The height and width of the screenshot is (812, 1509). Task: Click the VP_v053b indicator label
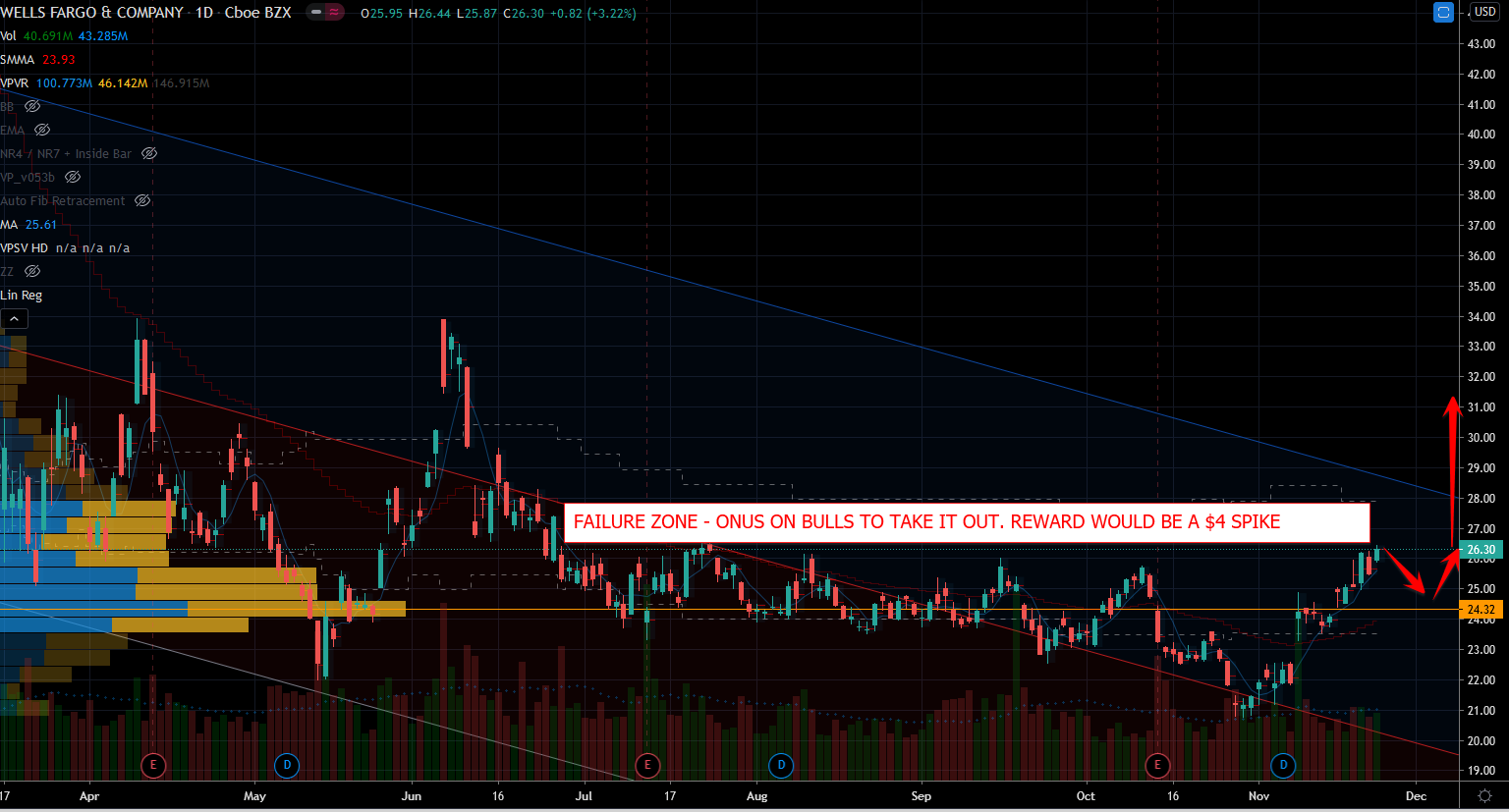coord(28,178)
